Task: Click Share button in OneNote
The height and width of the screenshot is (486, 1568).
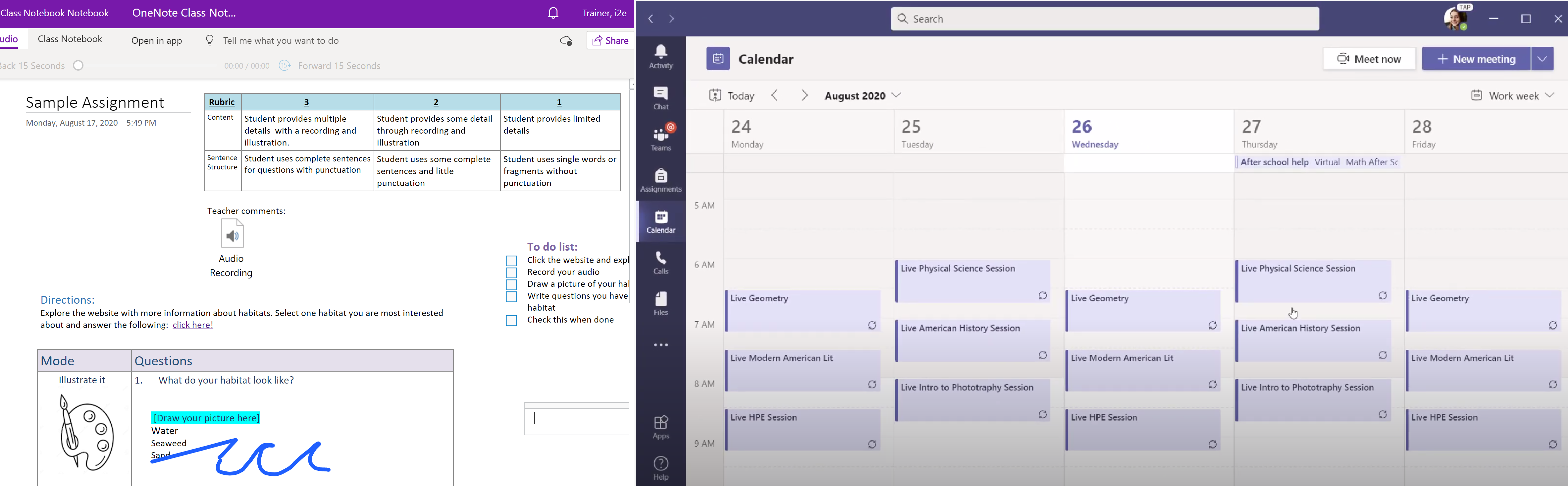Action: click(x=610, y=40)
